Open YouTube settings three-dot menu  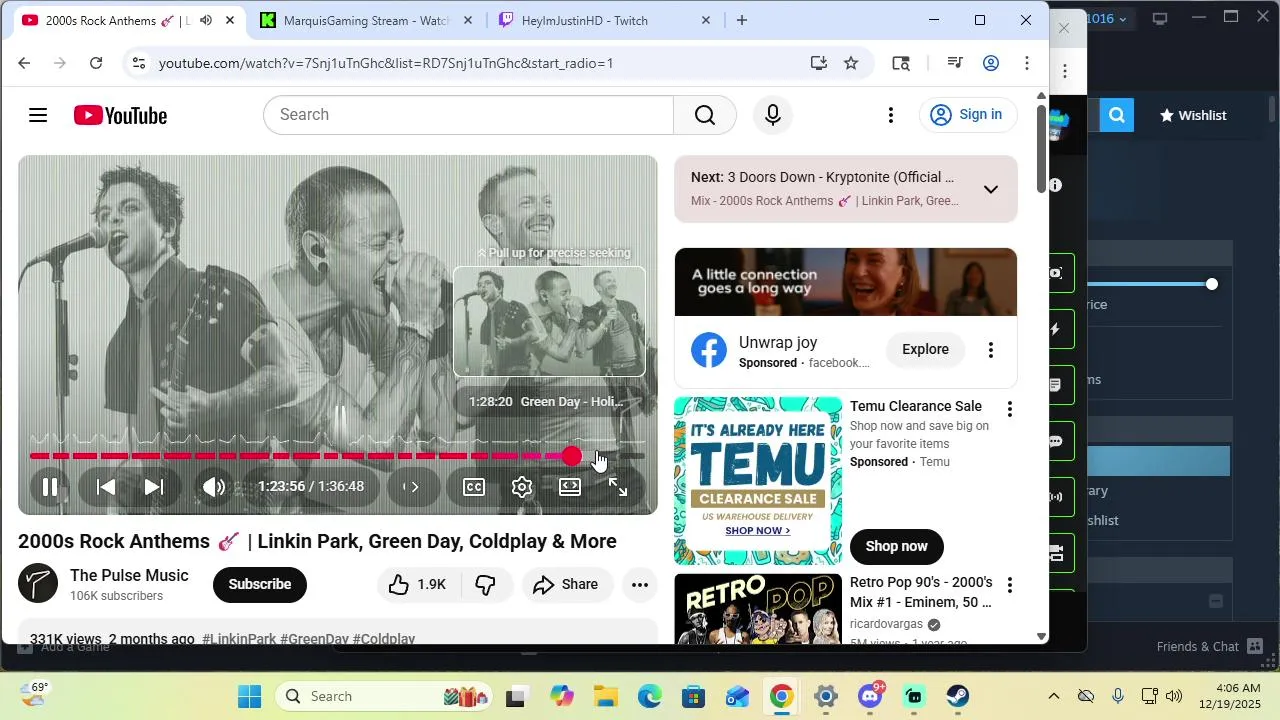click(891, 115)
